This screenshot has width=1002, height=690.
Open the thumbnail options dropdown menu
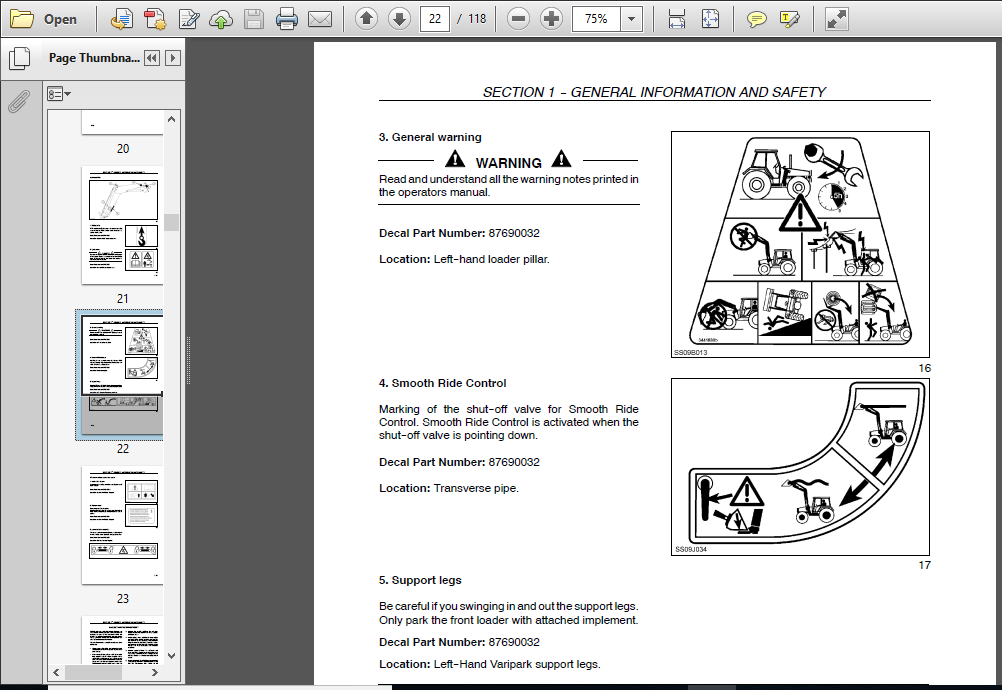click(x=59, y=94)
